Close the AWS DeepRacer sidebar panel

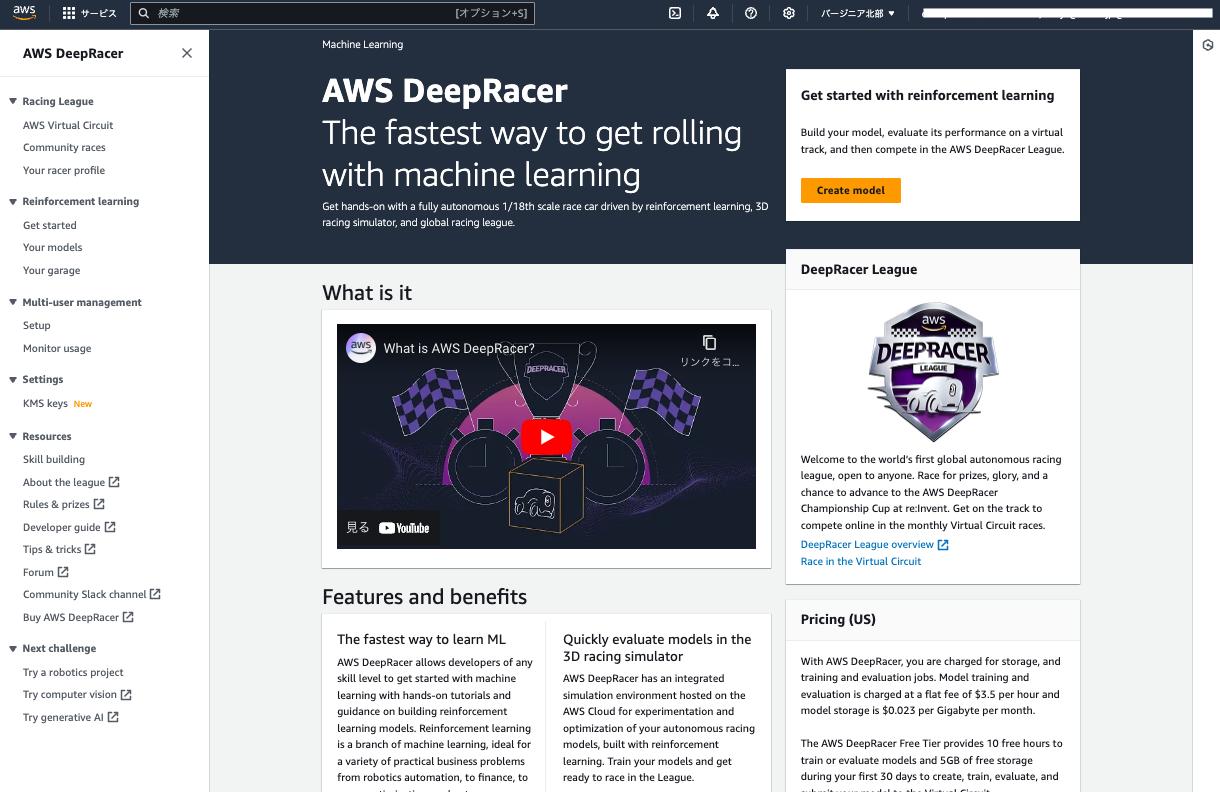[187, 53]
